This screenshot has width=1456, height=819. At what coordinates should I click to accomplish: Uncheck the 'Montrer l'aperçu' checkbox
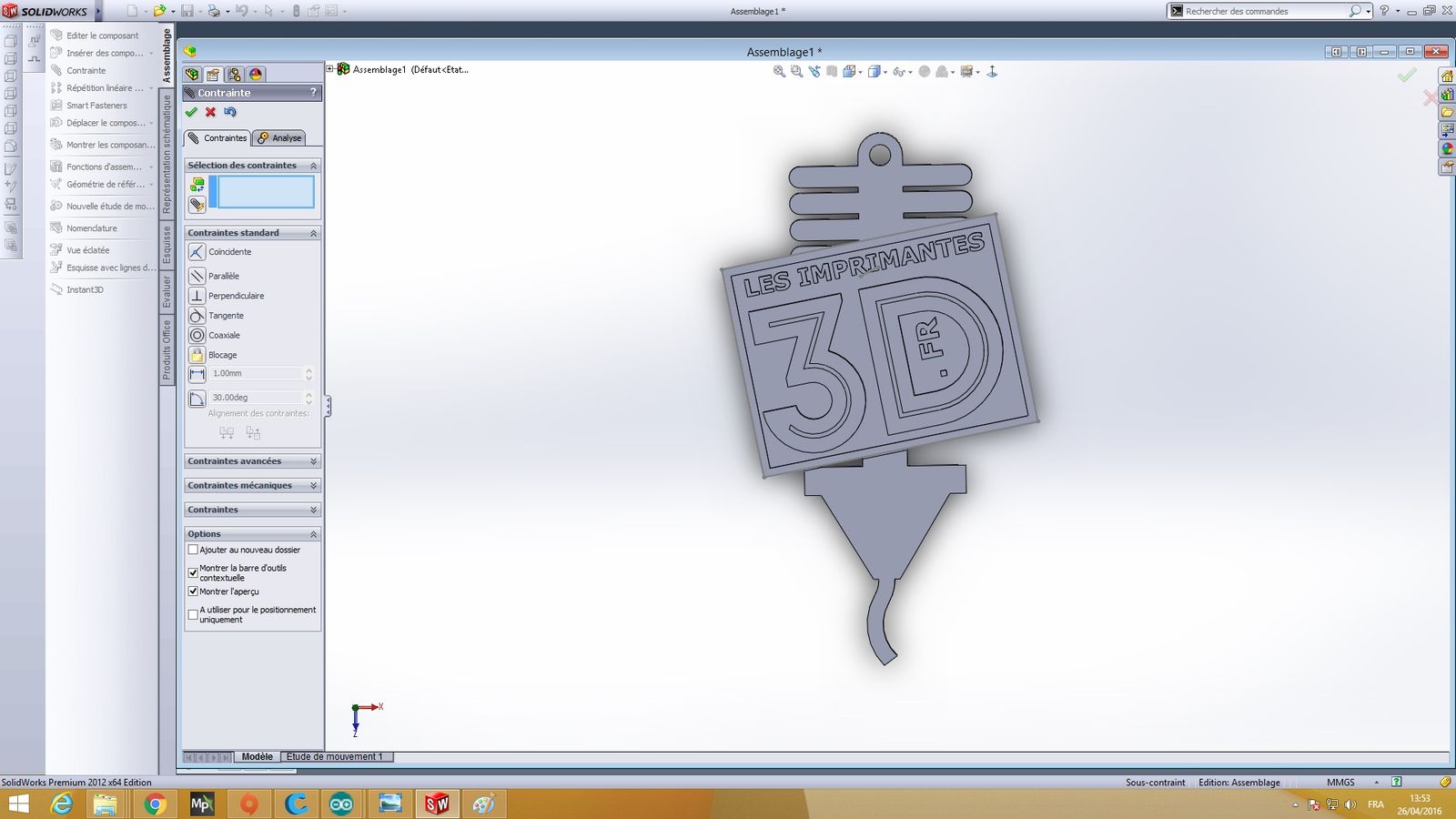point(193,591)
